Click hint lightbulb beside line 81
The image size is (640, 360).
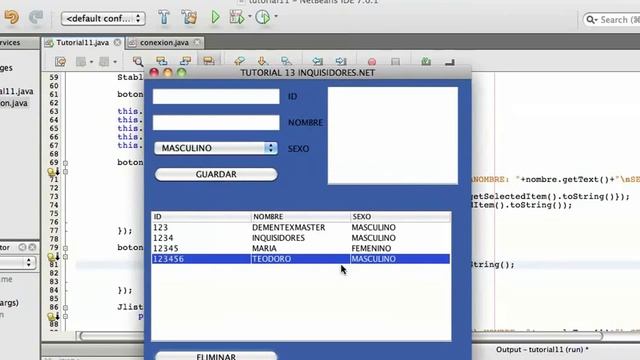coord(51,257)
